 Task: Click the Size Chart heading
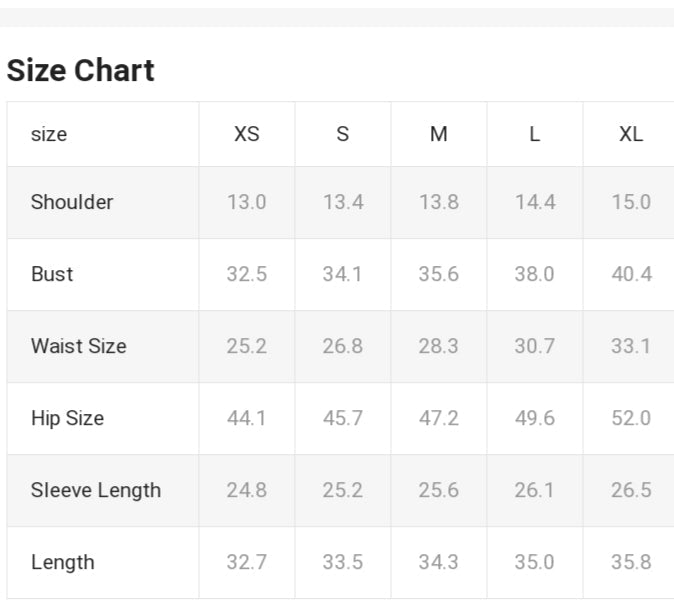tap(81, 71)
